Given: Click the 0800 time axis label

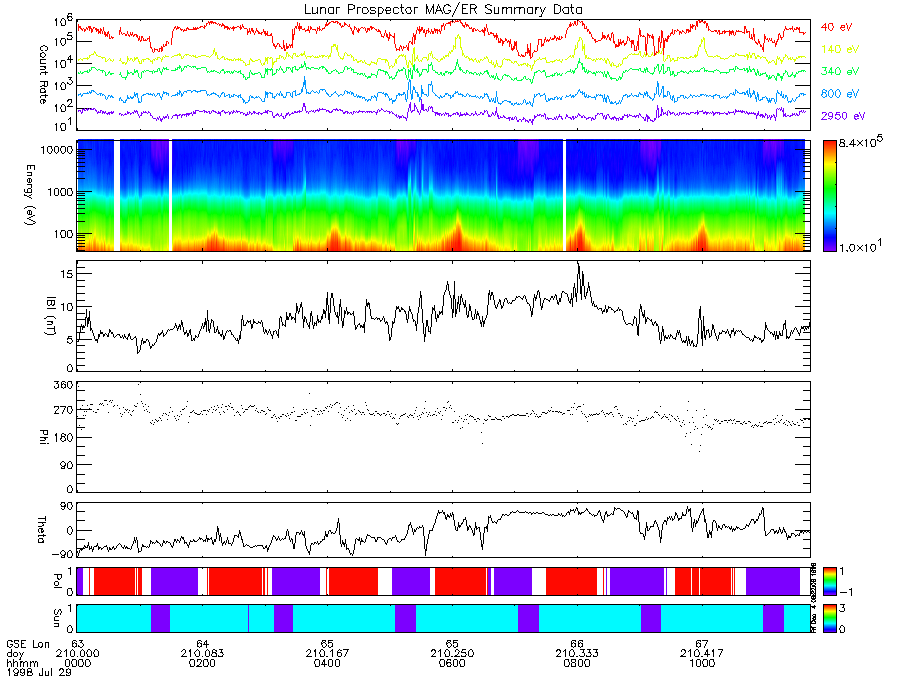Looking at the screenshot, I should coord(577,663).
